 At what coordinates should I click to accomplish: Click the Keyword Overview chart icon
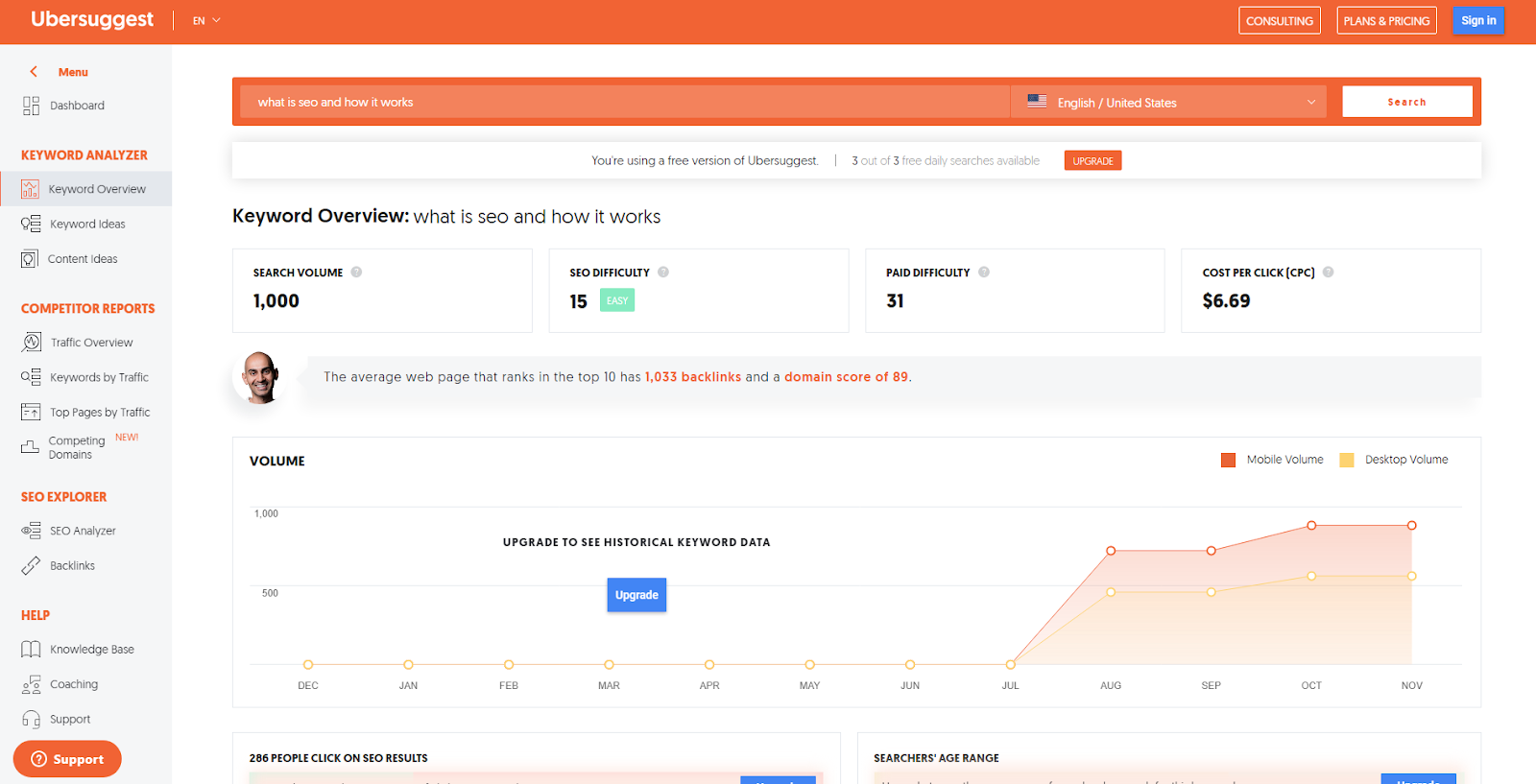(x=31, y=189)
